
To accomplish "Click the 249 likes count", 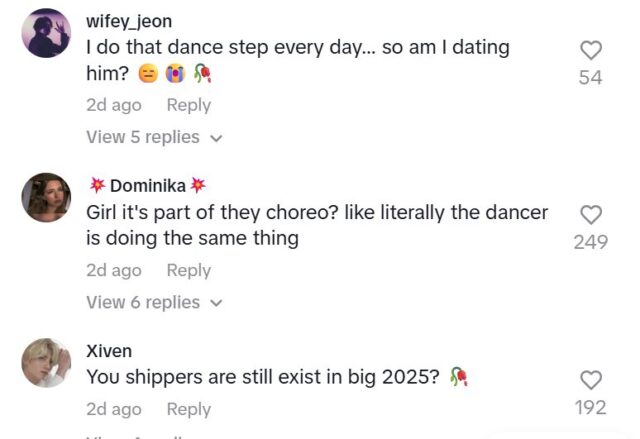I will tap(591, 241).
